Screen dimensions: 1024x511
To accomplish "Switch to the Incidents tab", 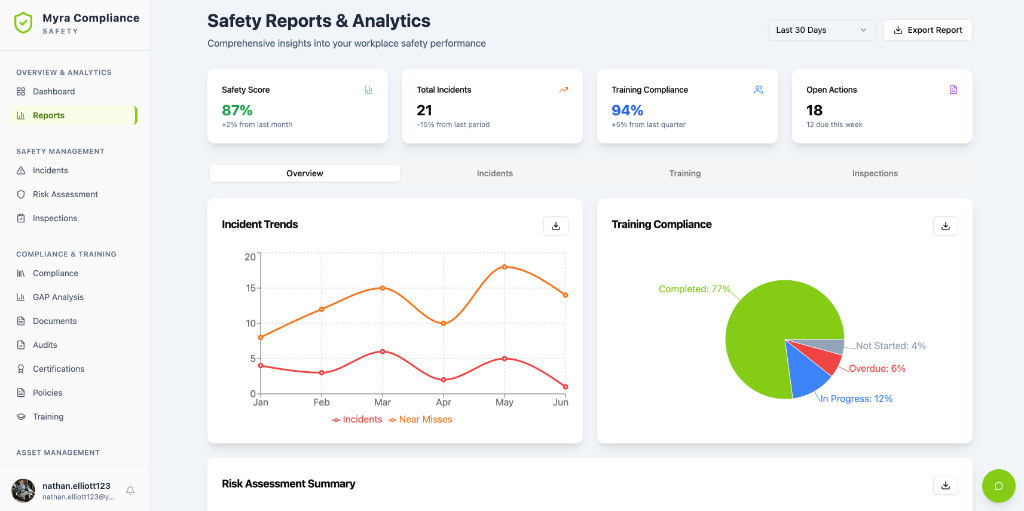I will pos(494,174).
